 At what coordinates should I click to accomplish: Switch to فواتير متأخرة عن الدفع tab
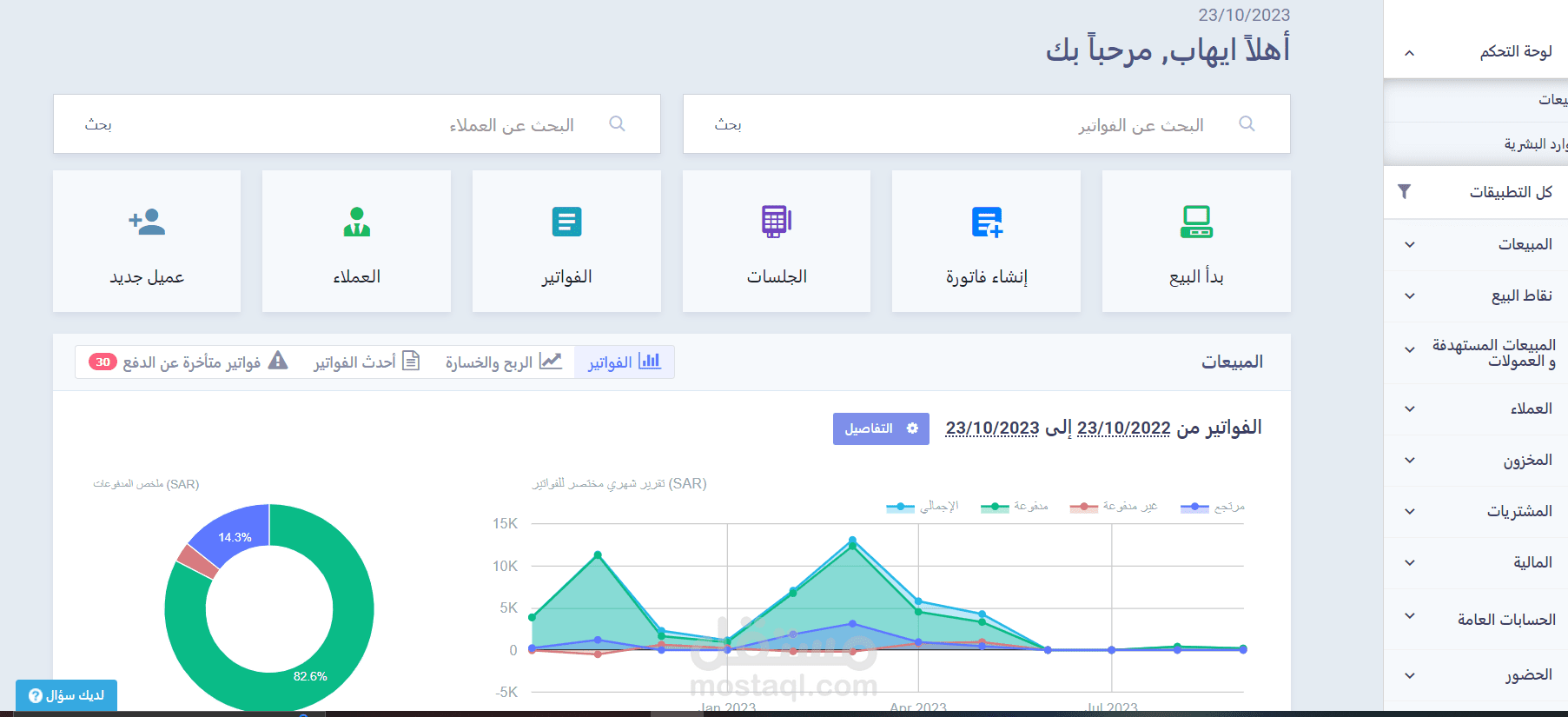pos(189,362)
